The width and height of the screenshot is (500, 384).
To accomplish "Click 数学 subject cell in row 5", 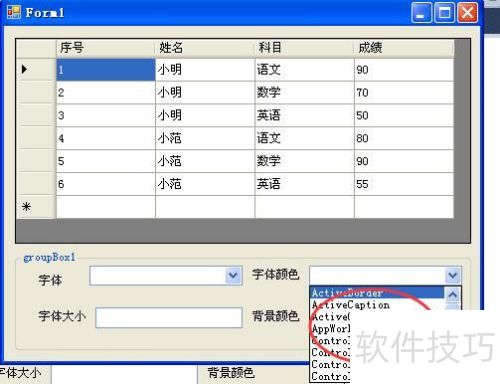I will coord(304,161).
